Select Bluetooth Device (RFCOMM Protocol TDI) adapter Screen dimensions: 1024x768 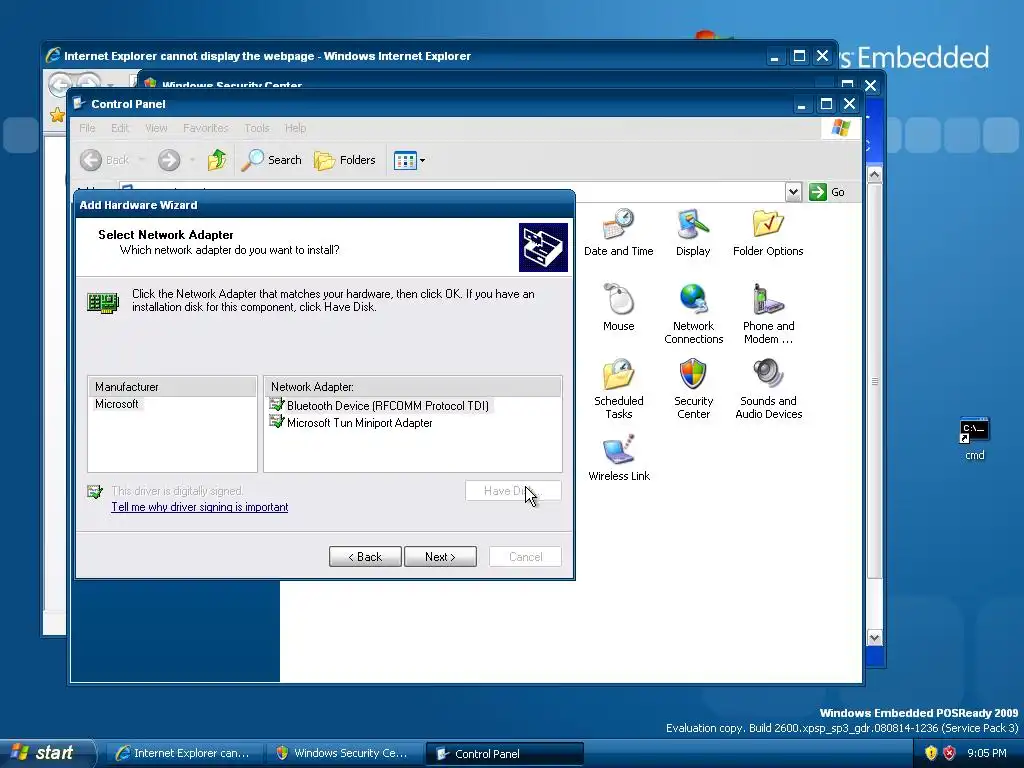click(x=380, y=406)
